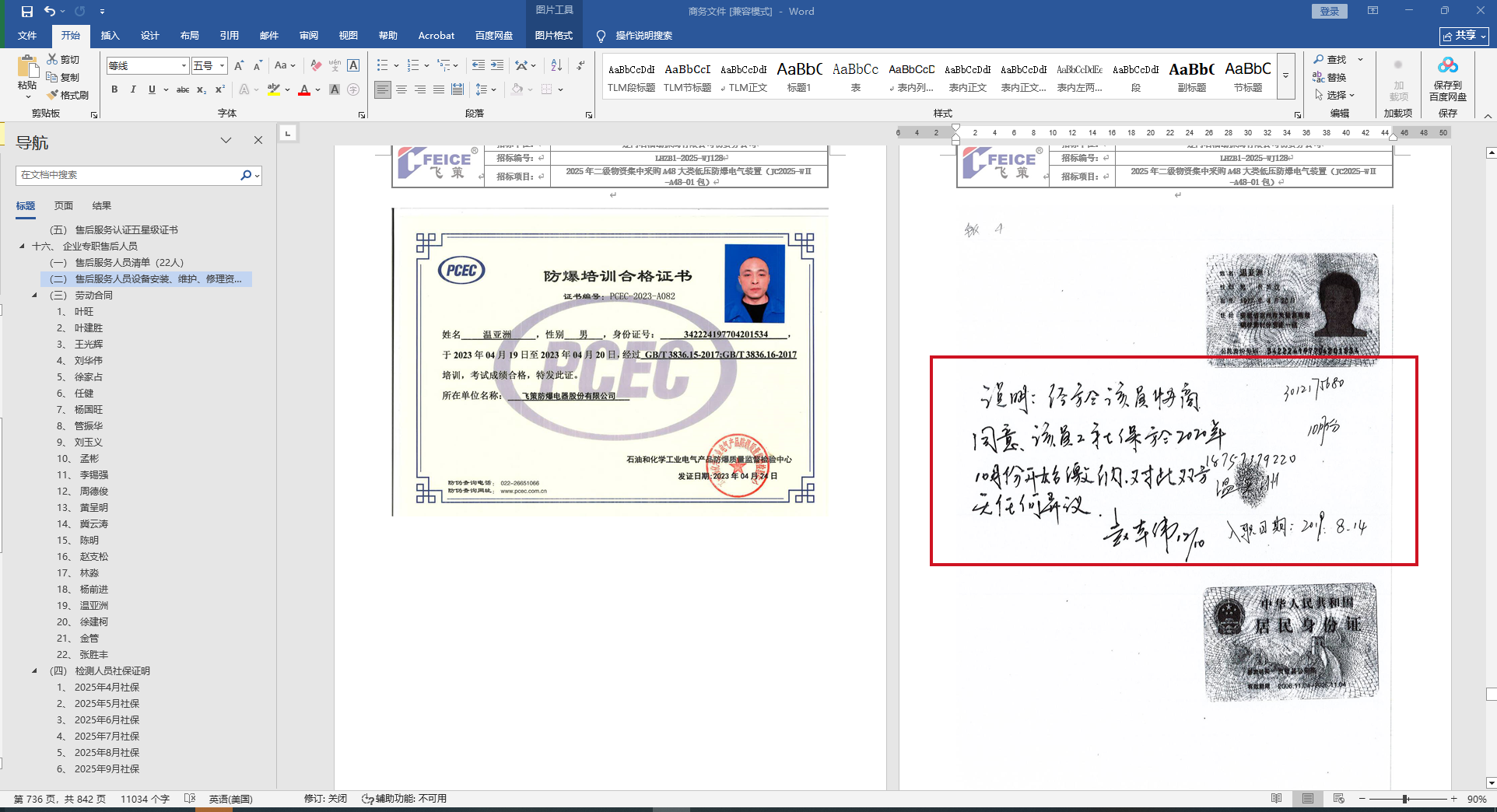Collapse the 十六、企业专职售后人员 heading
Image resolution: width=1497 pixels, height=812 pixels.
click(x=22, y=247)
